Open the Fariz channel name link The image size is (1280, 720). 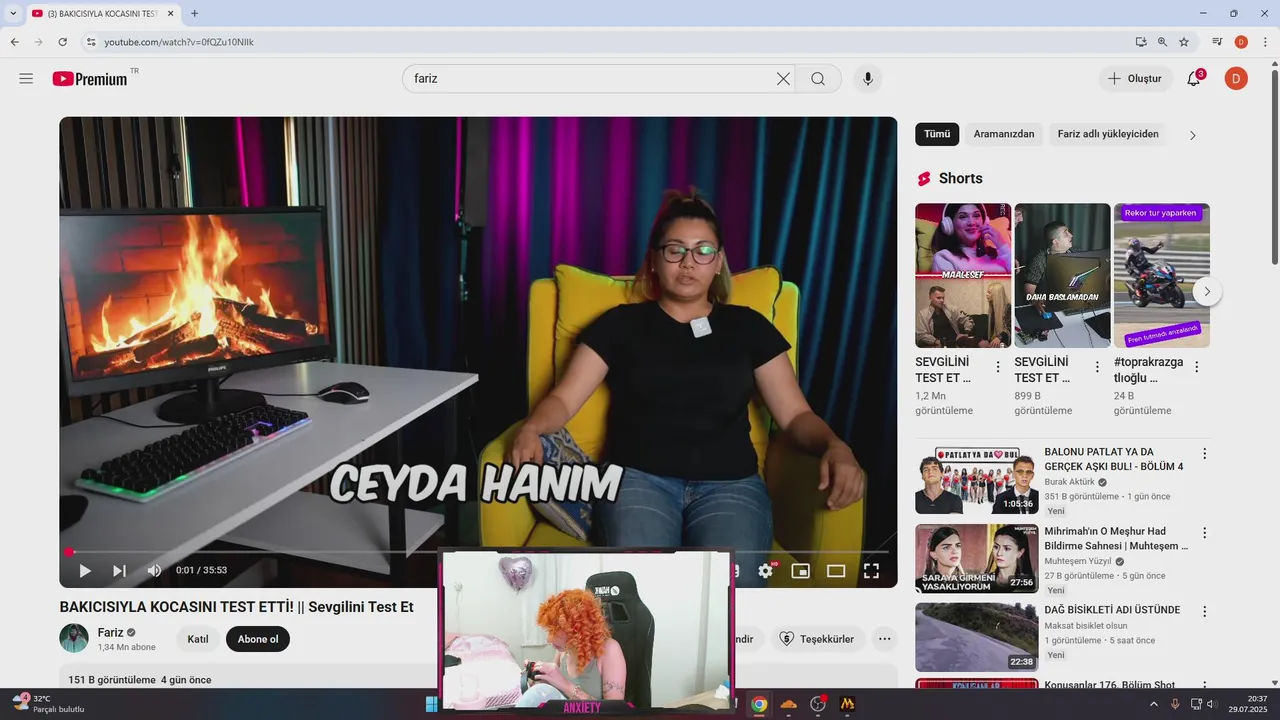pos(110,632)
